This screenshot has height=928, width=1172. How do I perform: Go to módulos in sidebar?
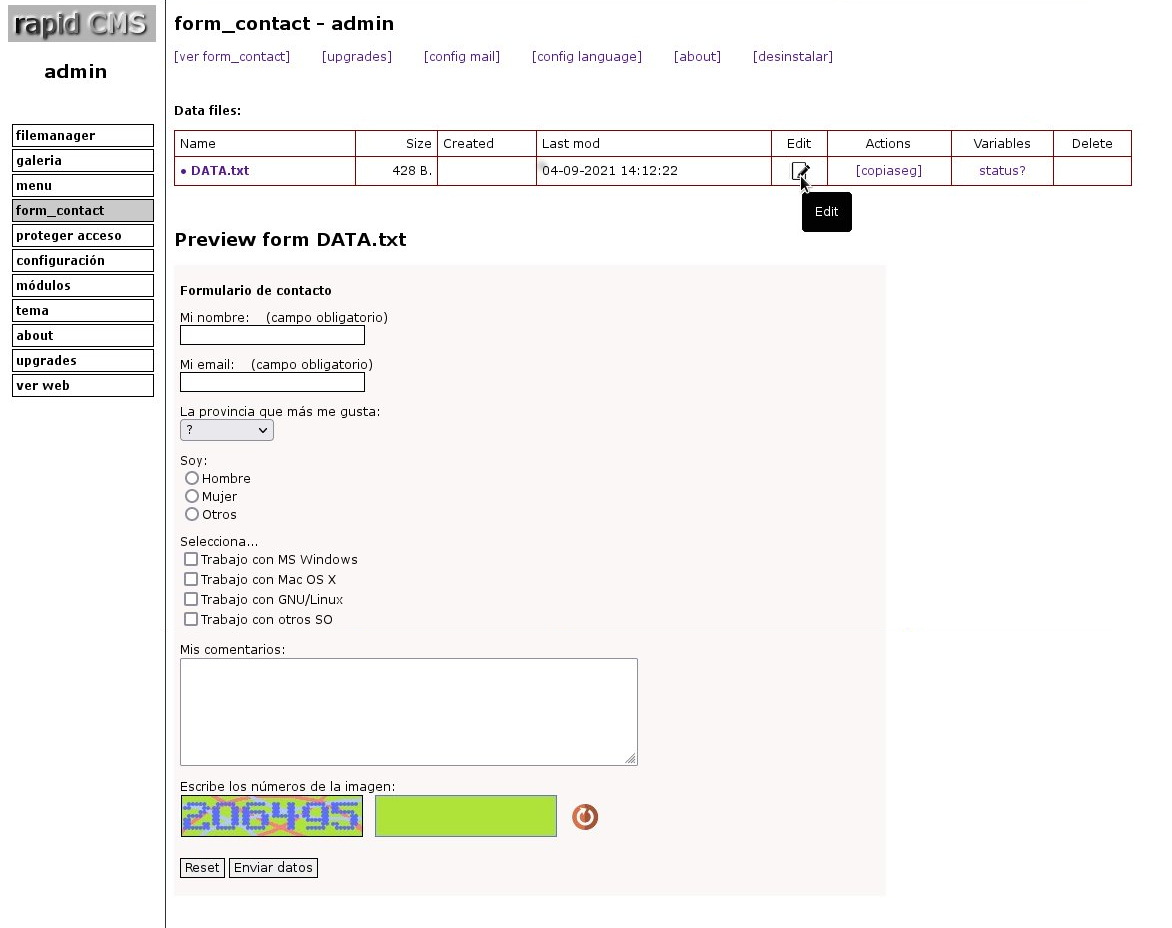point(83,285)
